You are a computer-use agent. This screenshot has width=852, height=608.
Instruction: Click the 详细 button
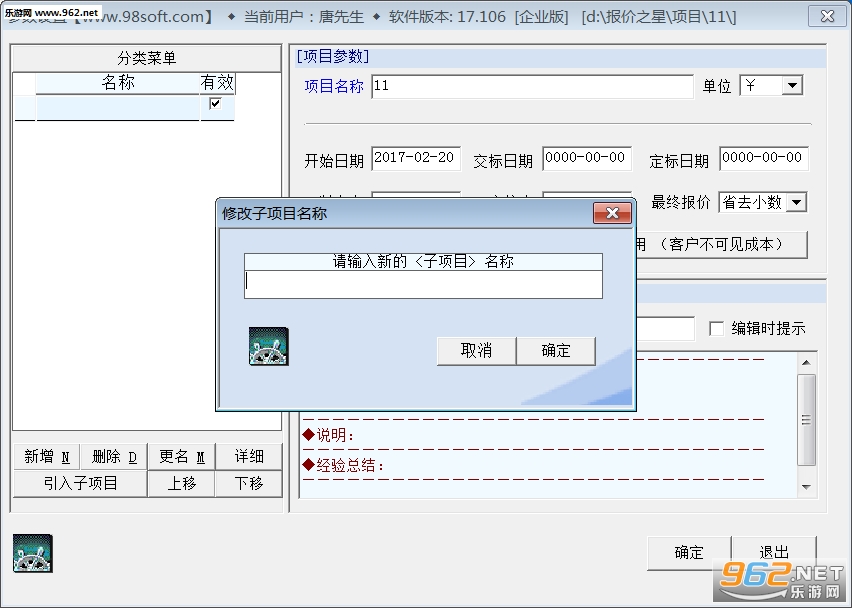pos(249,456)
